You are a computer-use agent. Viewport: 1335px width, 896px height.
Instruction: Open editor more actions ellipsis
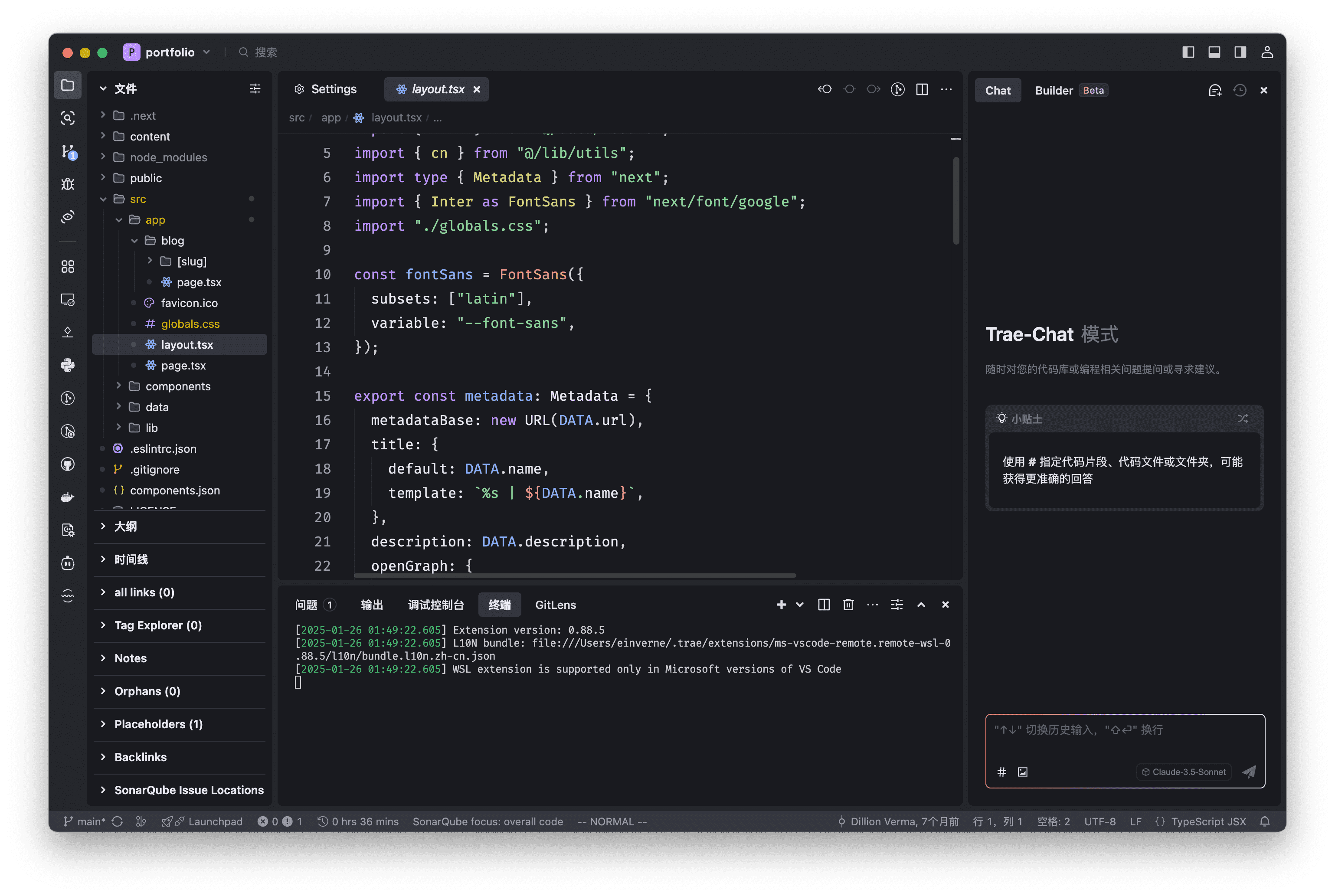tap(946, 89)
